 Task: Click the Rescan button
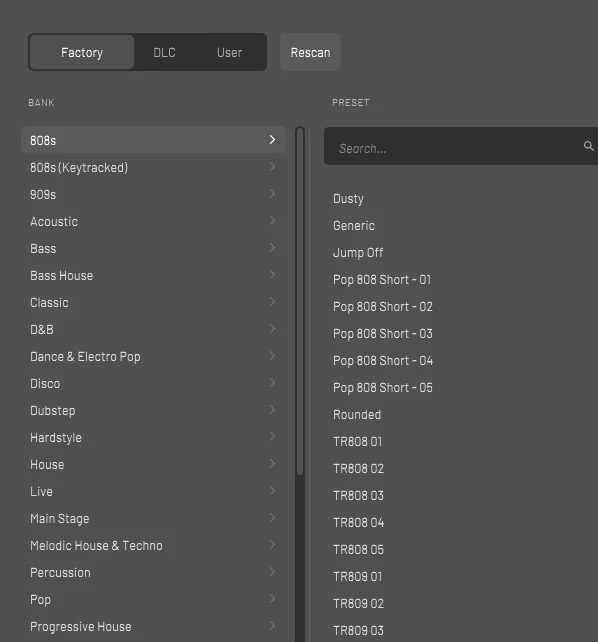click(310, 52)
